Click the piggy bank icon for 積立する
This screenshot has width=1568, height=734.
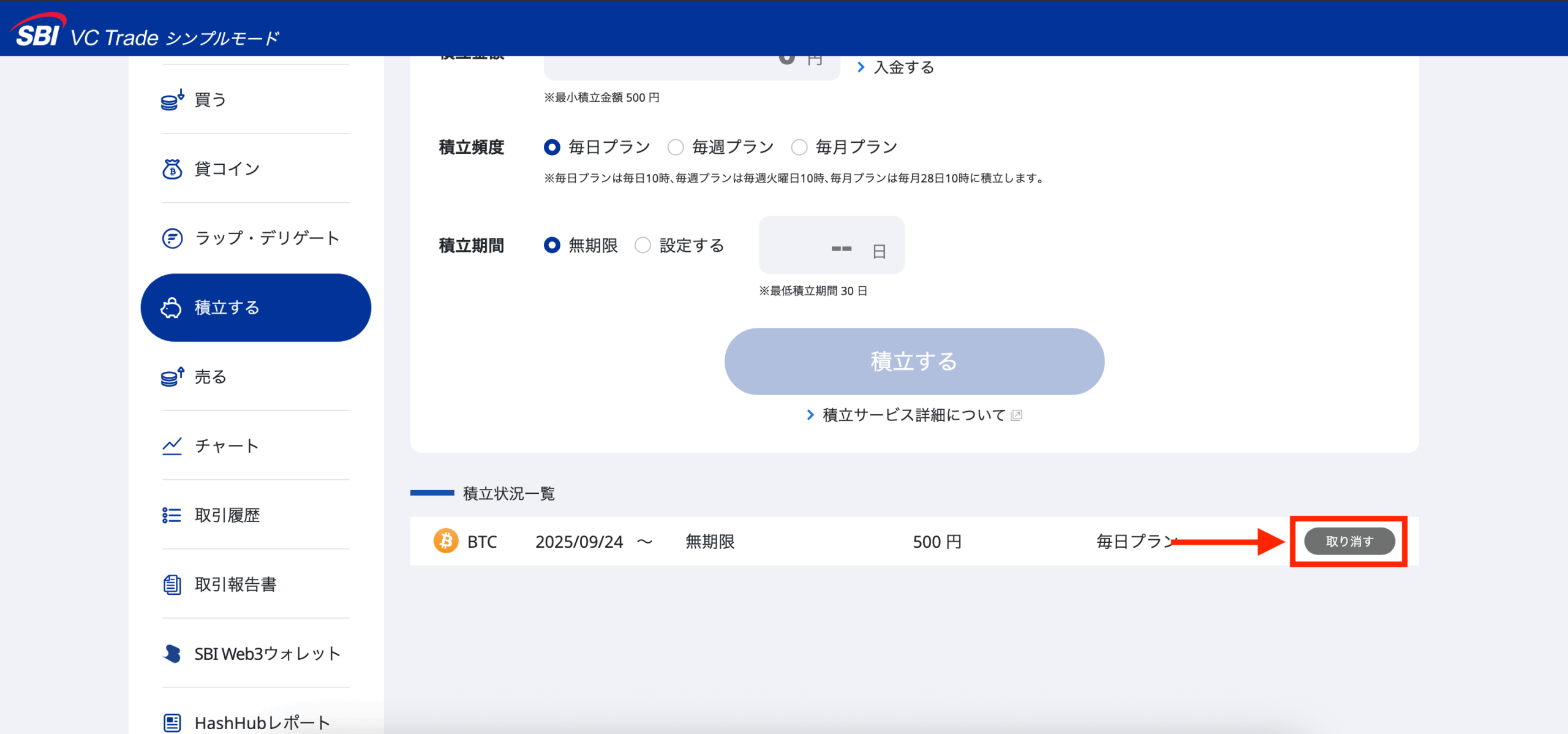pyautogui.click(x=171, y=308)
